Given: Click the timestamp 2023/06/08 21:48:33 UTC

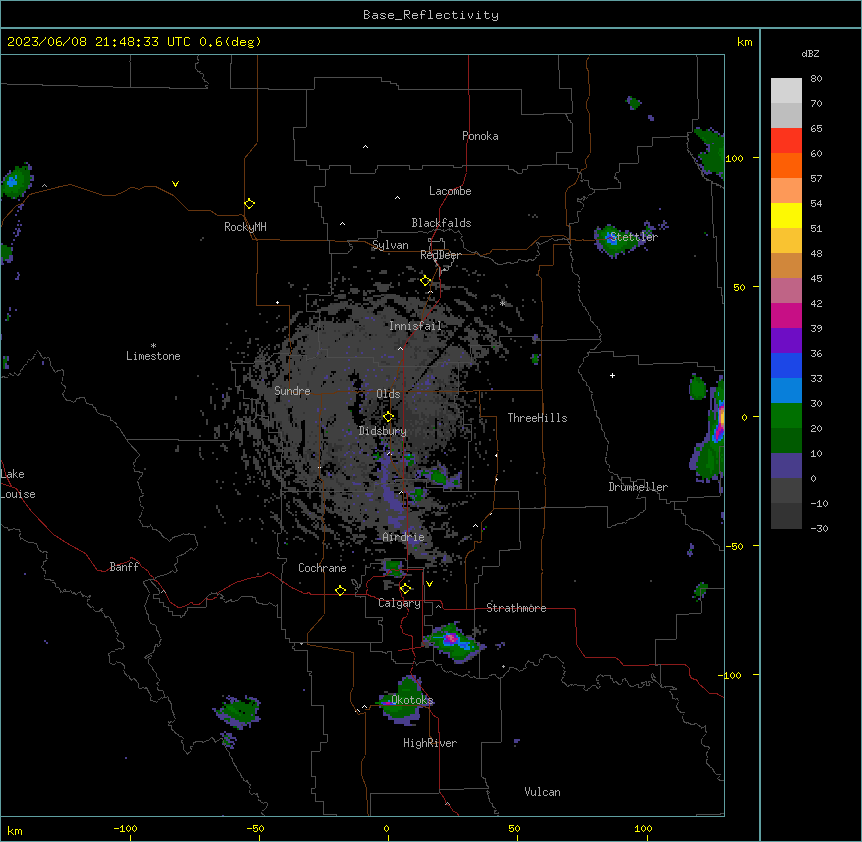Looking at the screenshot, I should pyautogui.click(x=99, y=42).
